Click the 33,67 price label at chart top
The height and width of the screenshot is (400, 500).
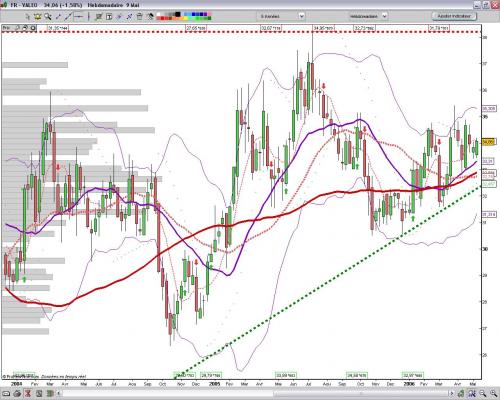(x=271, y=28)
